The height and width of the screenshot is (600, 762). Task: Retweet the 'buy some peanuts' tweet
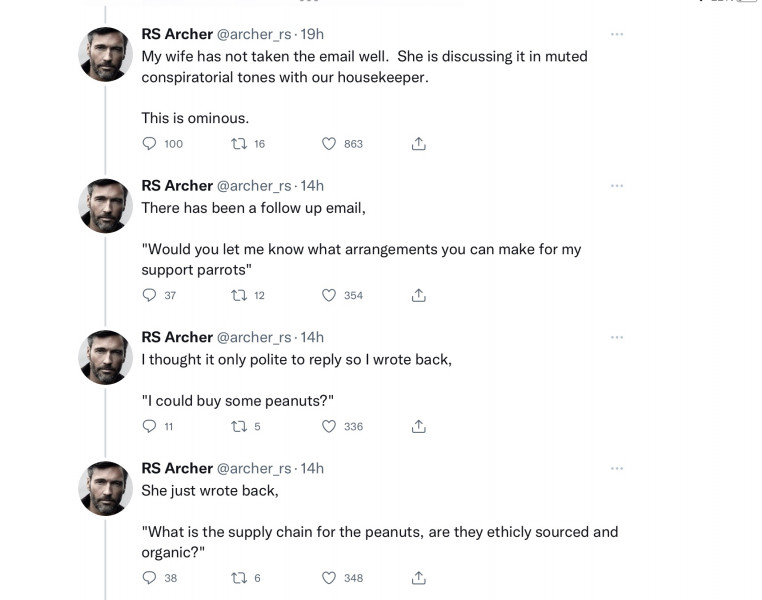239,426
